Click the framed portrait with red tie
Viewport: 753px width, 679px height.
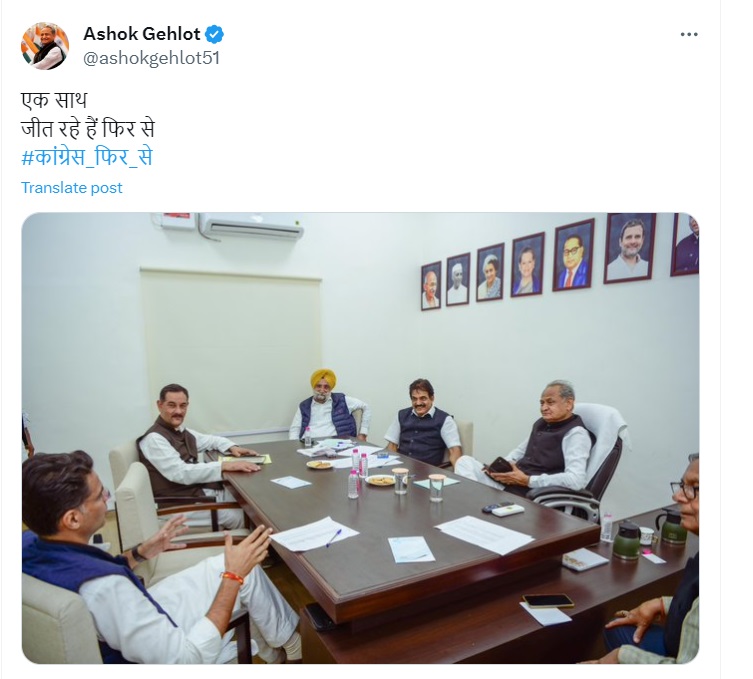573,255
